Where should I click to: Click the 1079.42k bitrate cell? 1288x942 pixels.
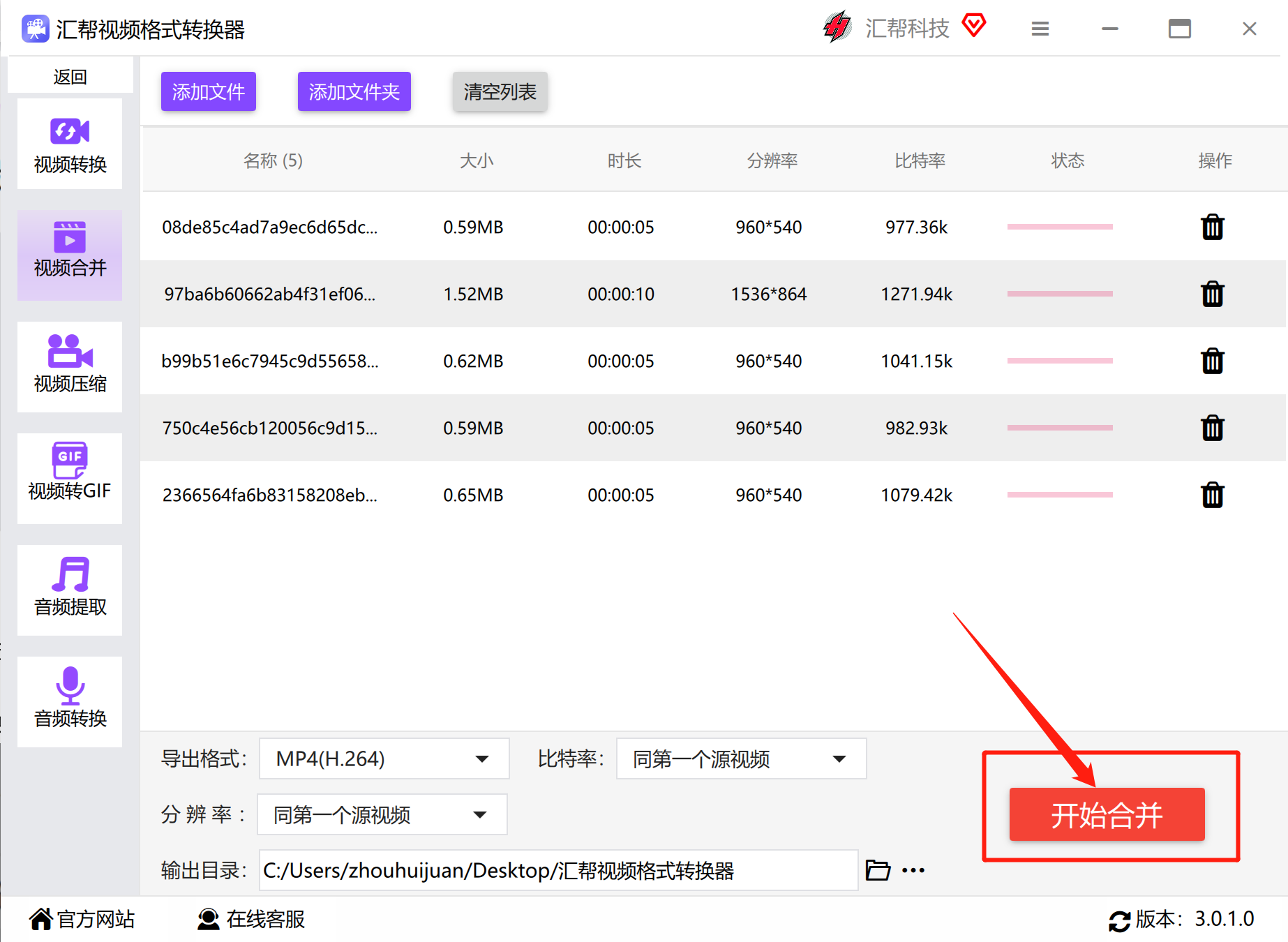point(917,495)
